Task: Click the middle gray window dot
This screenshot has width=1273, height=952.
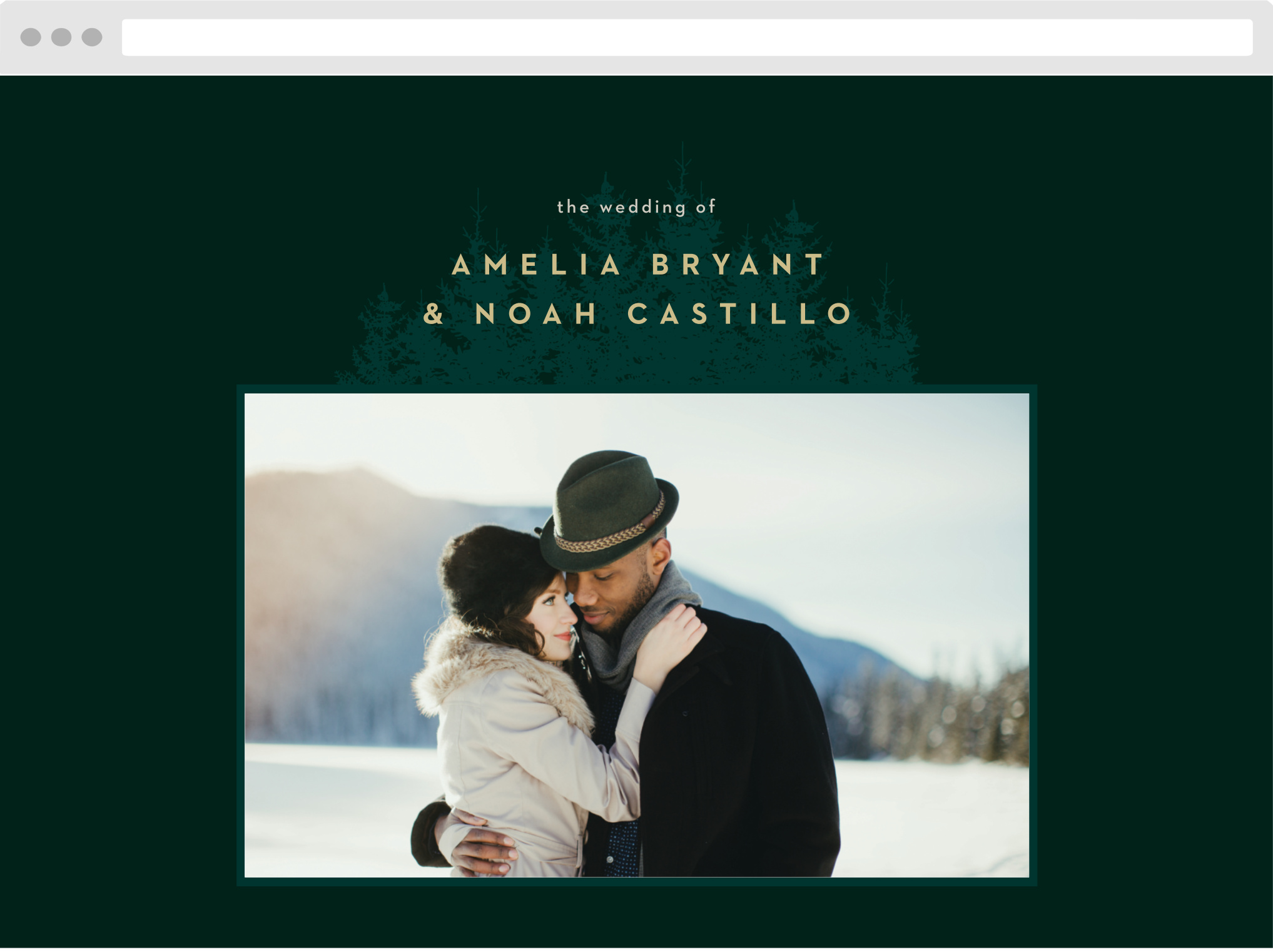Action: click(61, 38)
